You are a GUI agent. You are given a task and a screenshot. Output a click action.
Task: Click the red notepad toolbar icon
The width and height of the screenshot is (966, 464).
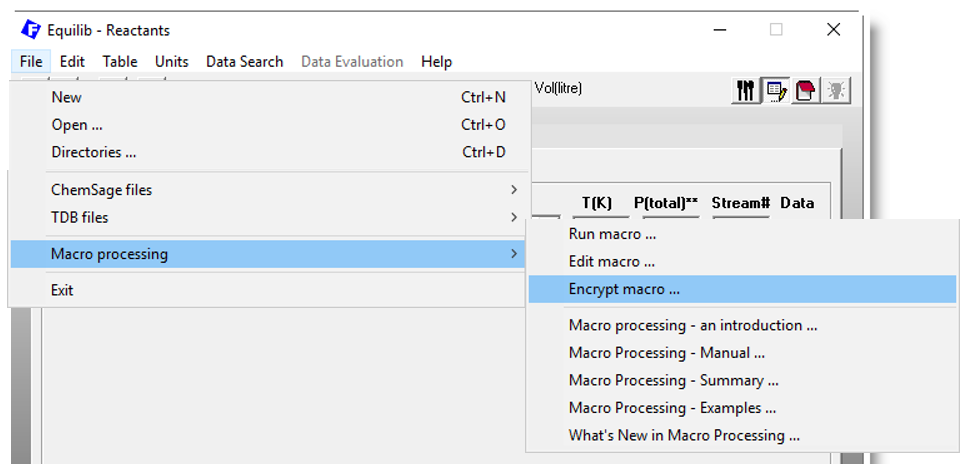click(x=805, y=91)
